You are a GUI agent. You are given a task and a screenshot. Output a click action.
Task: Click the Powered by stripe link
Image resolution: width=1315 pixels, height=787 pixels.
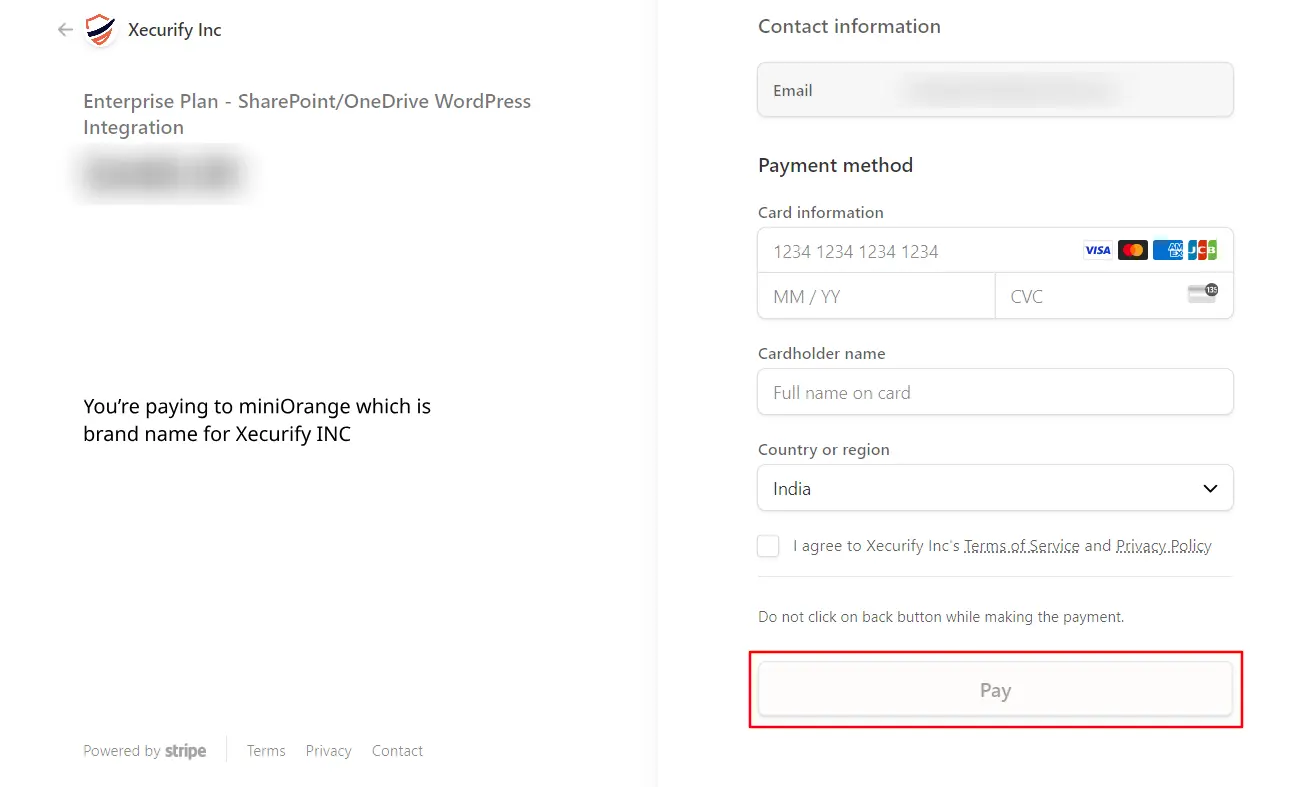pyautogui.click(x=145, y=751)
